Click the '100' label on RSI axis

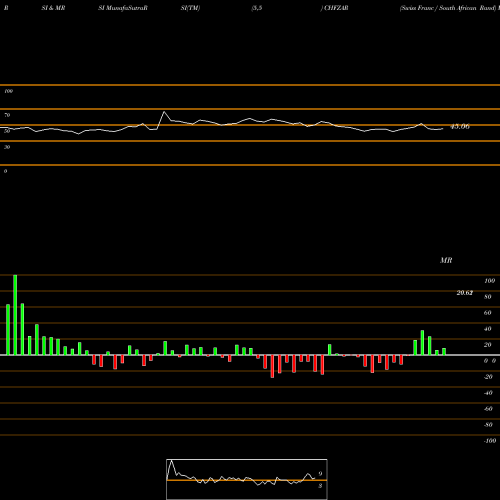tap(9, 91)
